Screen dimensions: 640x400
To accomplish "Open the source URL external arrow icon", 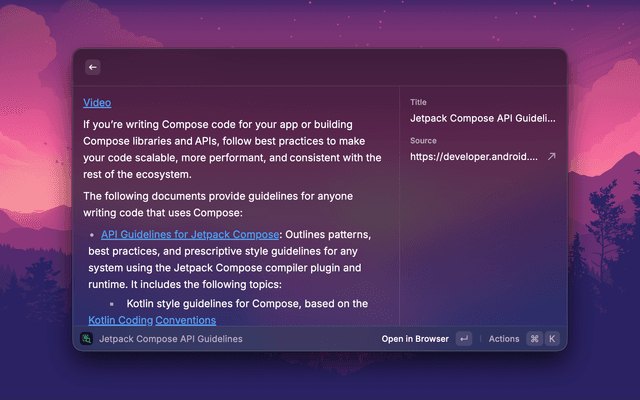I will [x=551, y=156].
